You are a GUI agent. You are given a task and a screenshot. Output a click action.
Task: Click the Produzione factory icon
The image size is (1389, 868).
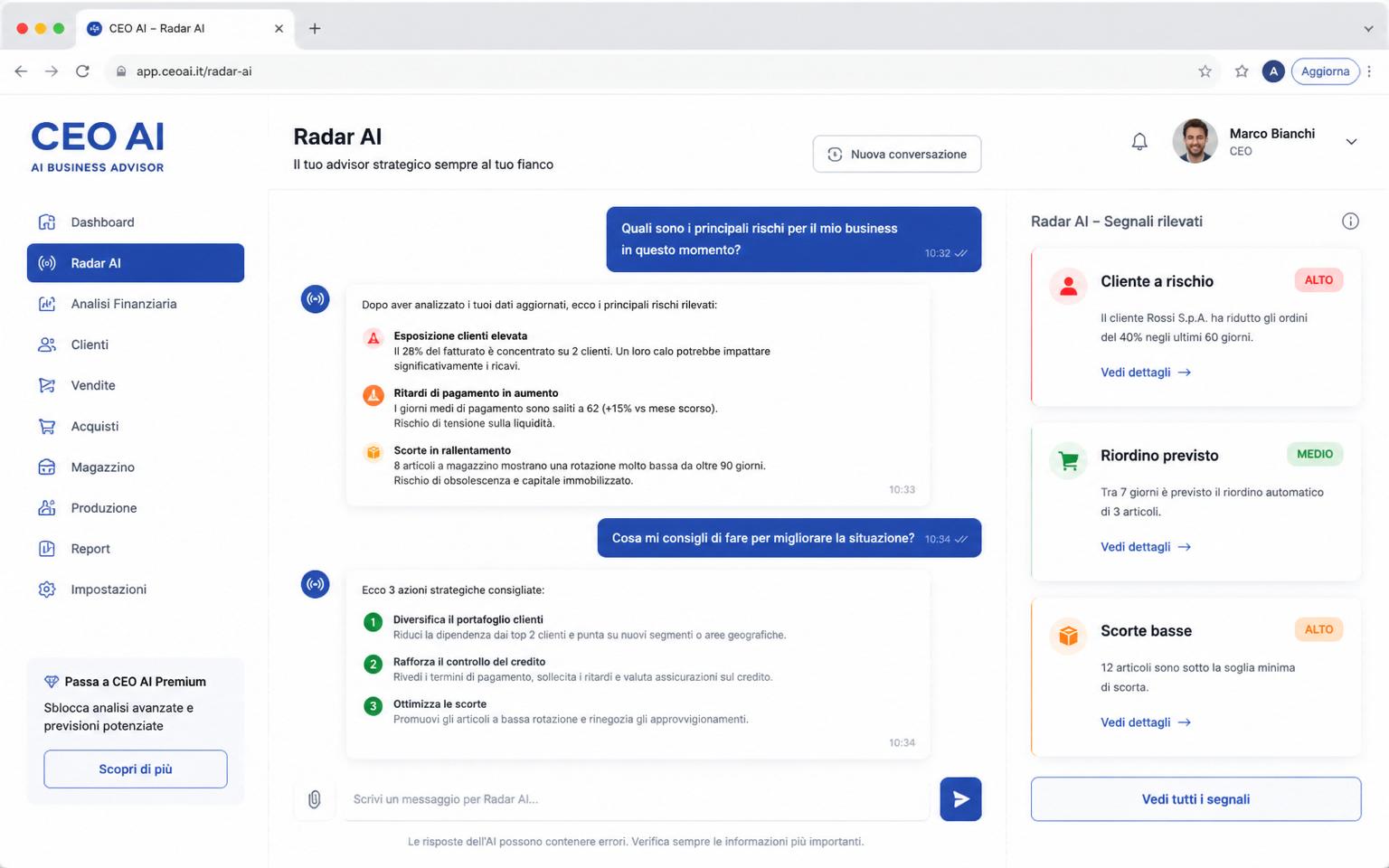pos(47,507)
